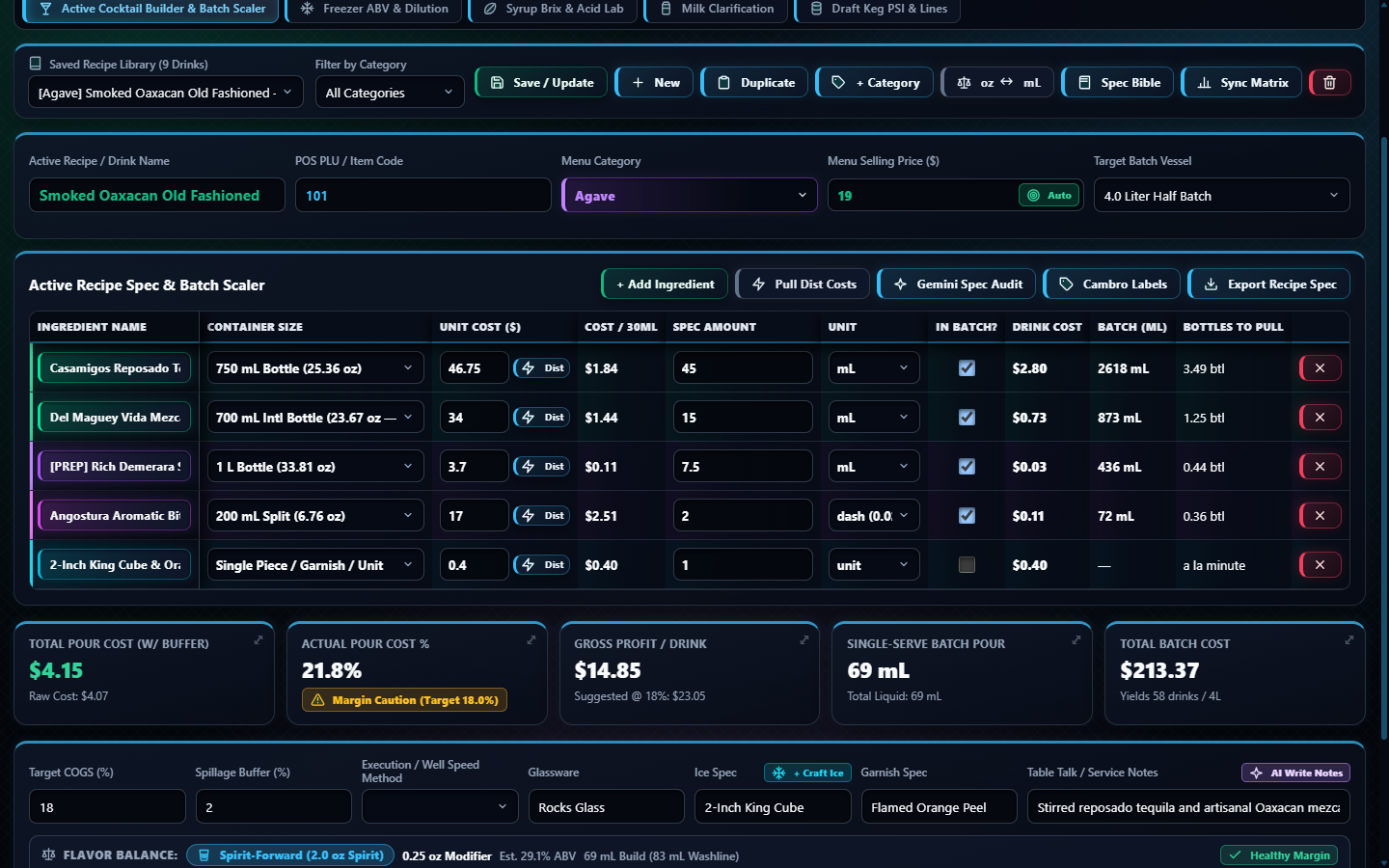Viewport: 1389px width, 868px height.
Task: Open container size dropdown for Angostura Bitters
Action: pyautogui.click(x=315, y=516)
